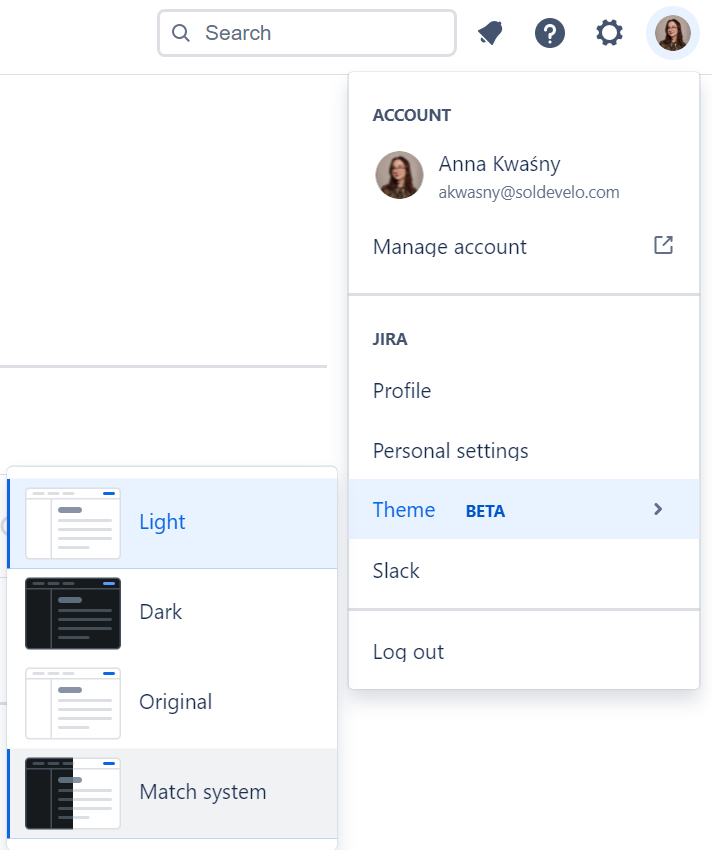The image size is (712, 850).
Task: Open the settings gear icon
Action: 609,33
